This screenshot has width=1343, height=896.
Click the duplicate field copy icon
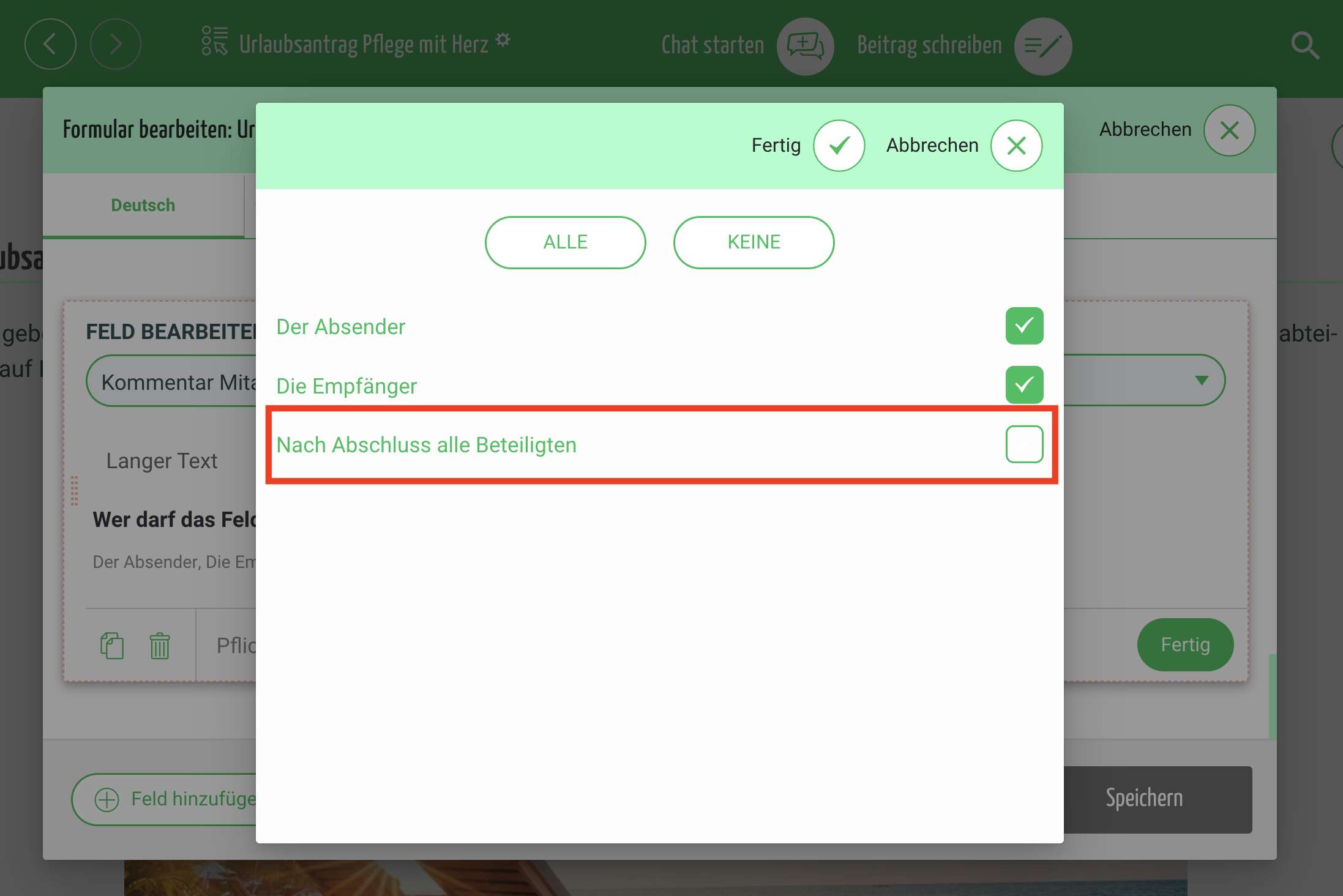click(x=112, y=645)
